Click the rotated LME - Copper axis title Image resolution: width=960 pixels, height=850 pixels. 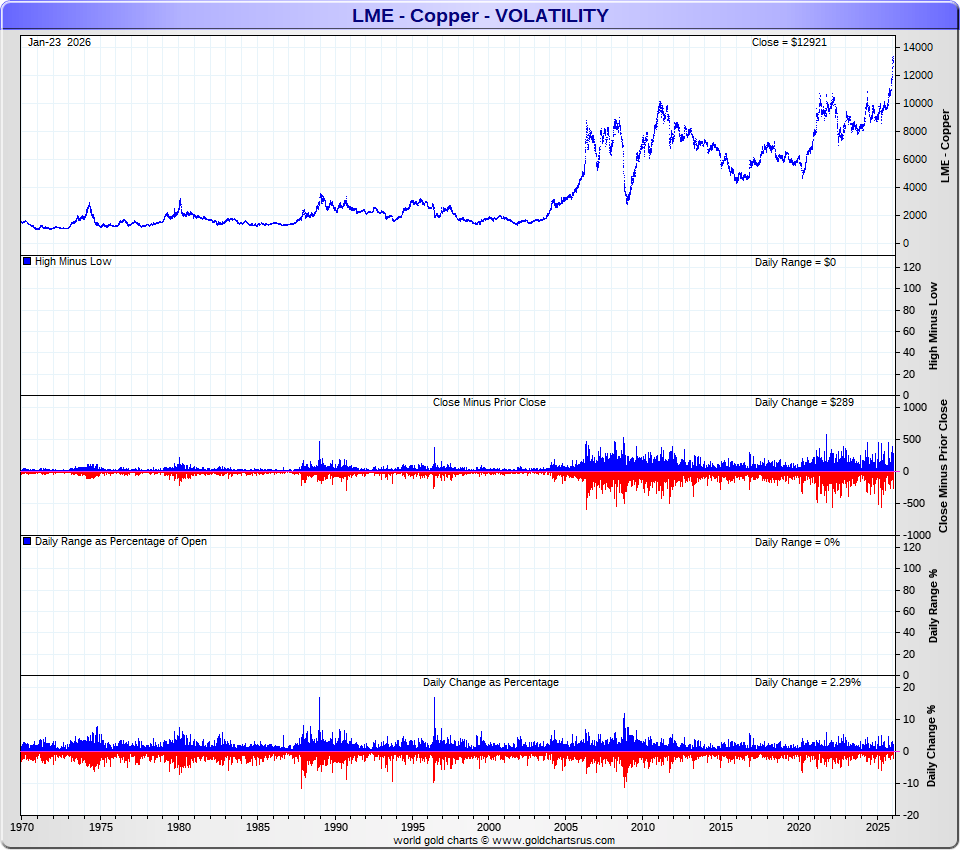[946, 145]
